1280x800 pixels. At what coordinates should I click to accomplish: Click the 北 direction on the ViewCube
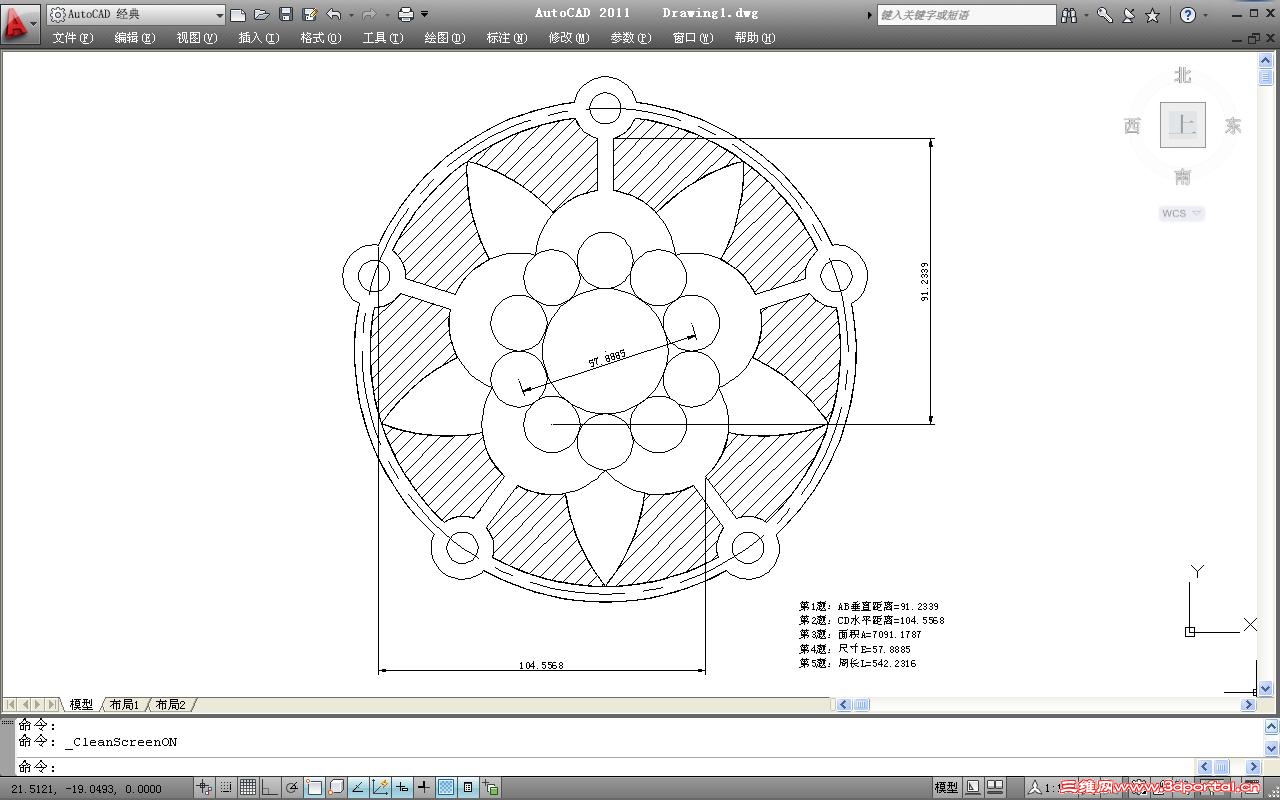pyautogui.click(x=1183, y=75)
